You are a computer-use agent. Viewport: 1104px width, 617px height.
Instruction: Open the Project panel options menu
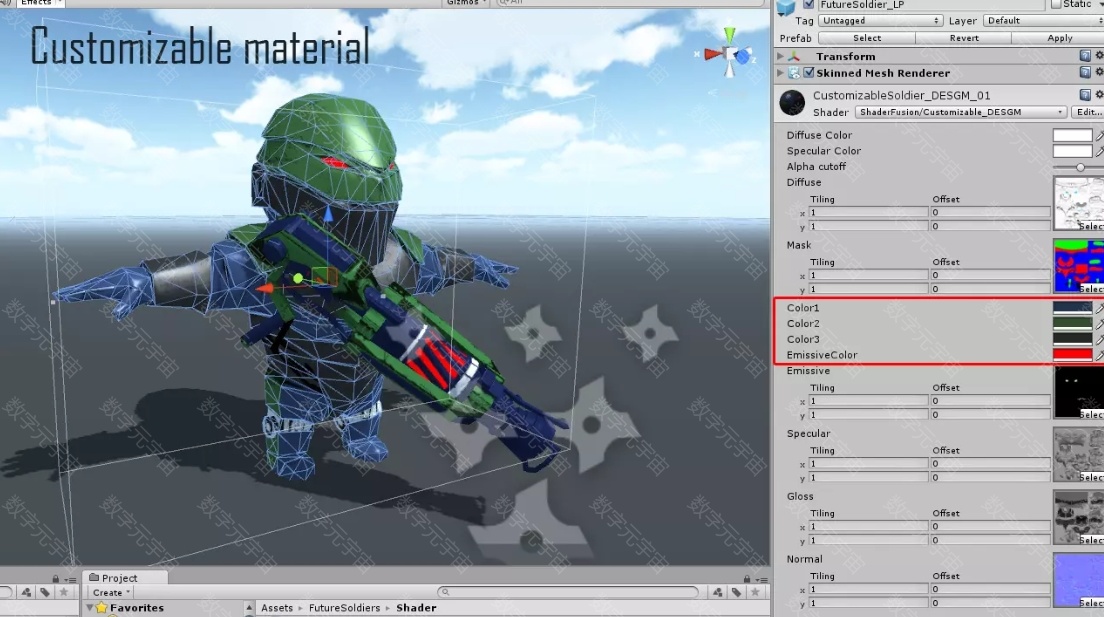tap(760, 580)
